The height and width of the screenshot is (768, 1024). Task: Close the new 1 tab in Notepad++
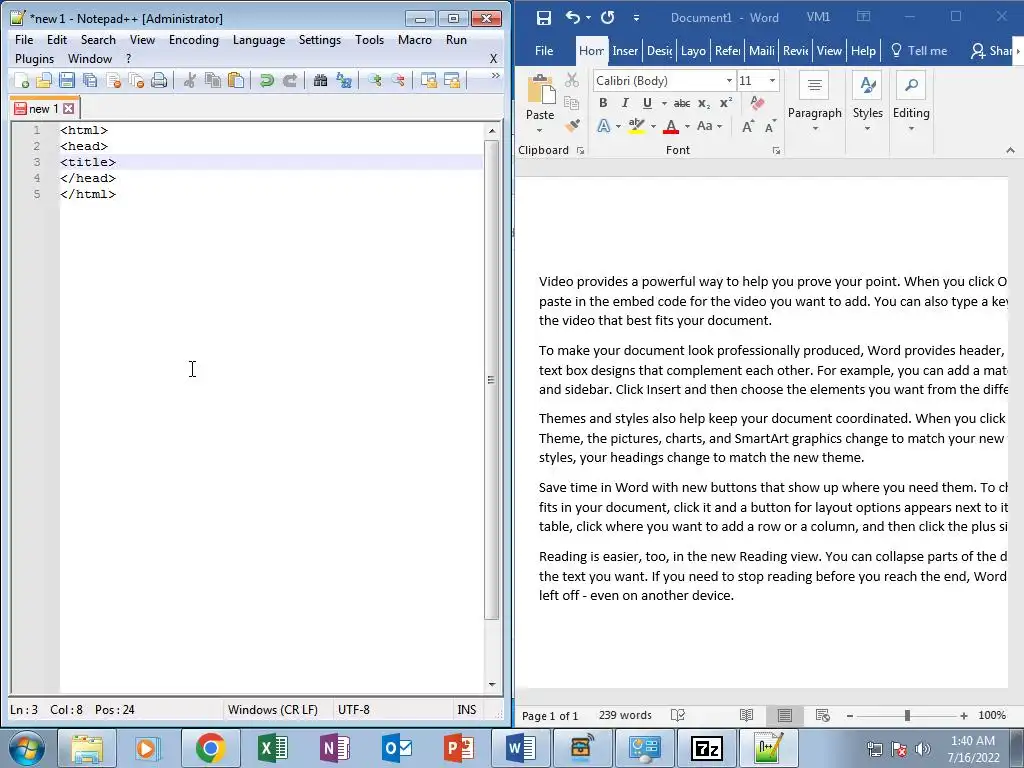pos(69,108)
